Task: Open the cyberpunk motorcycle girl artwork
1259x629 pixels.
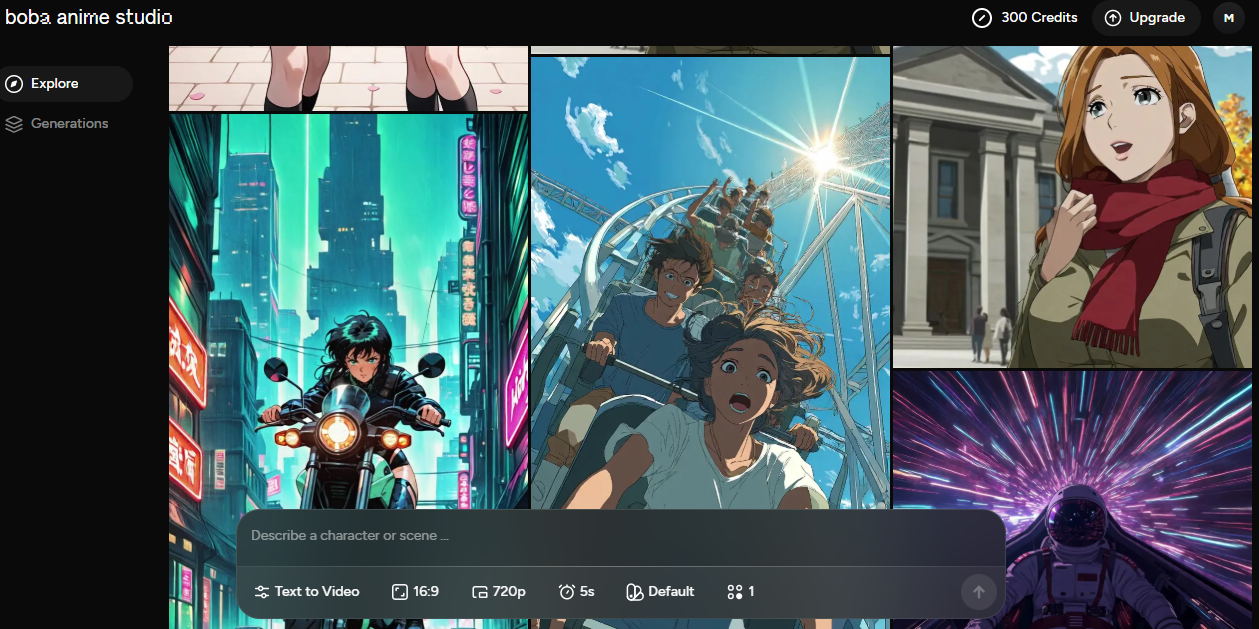Action: [x=348, y=312]
